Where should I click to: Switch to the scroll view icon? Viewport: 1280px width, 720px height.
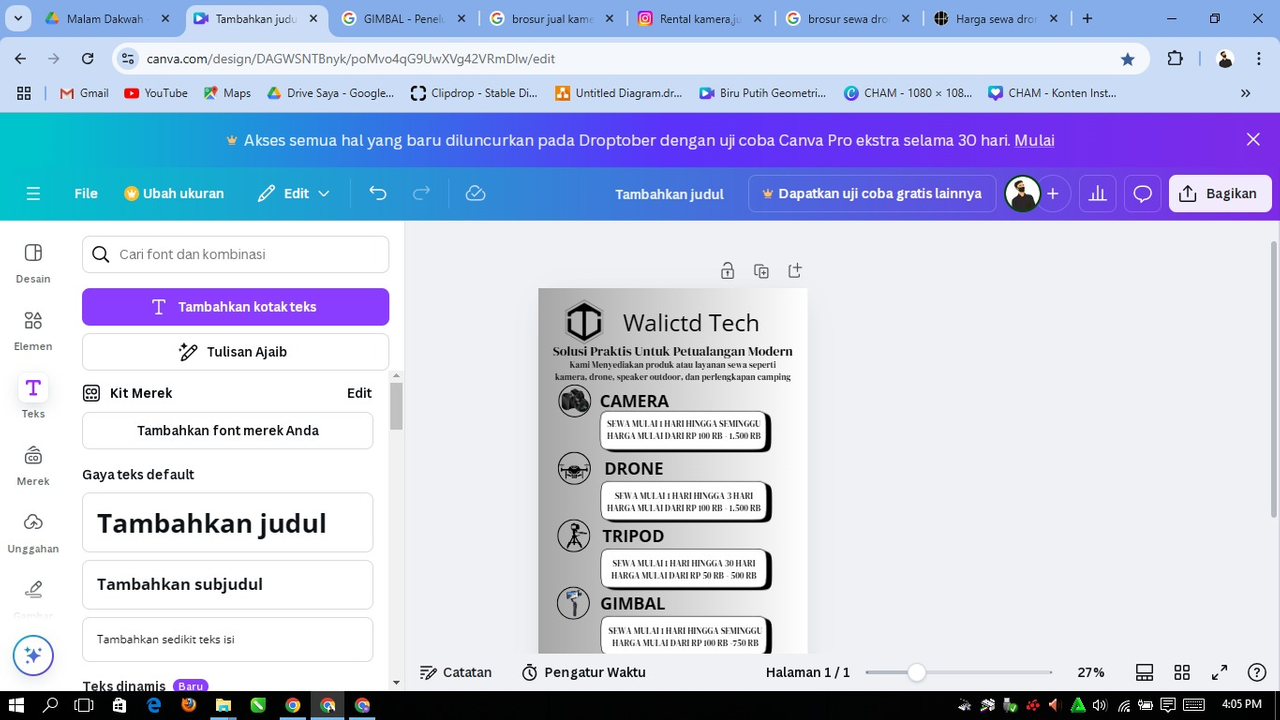tap(1145, 673)
